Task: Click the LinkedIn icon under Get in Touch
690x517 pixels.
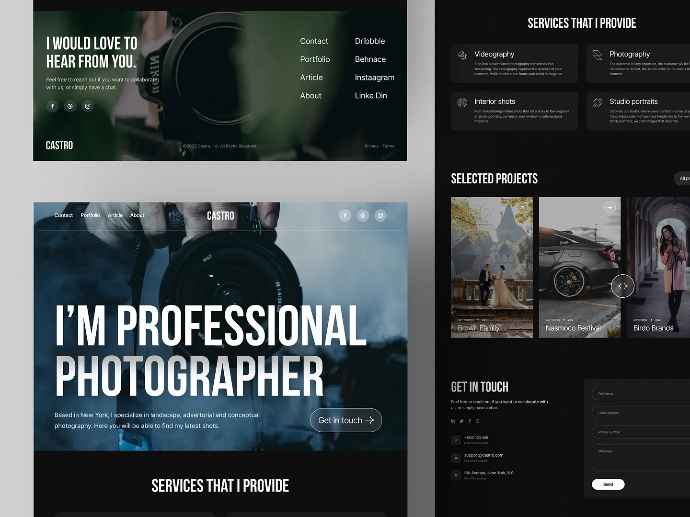Action: point(453,421)
